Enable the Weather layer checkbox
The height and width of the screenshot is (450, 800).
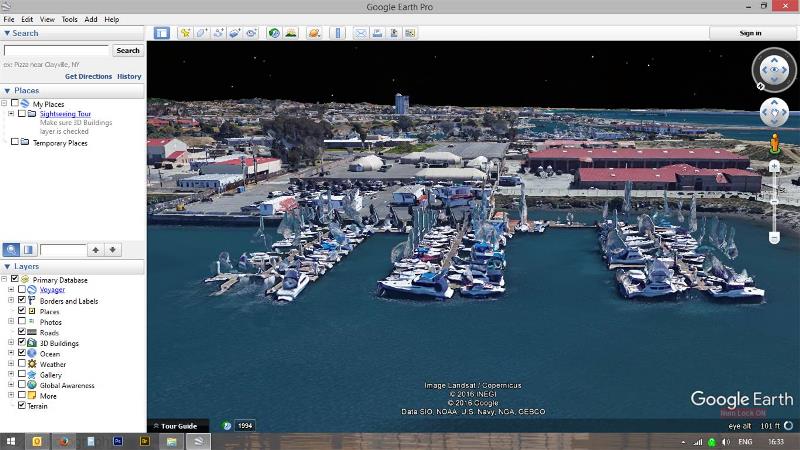coord(22,364)
